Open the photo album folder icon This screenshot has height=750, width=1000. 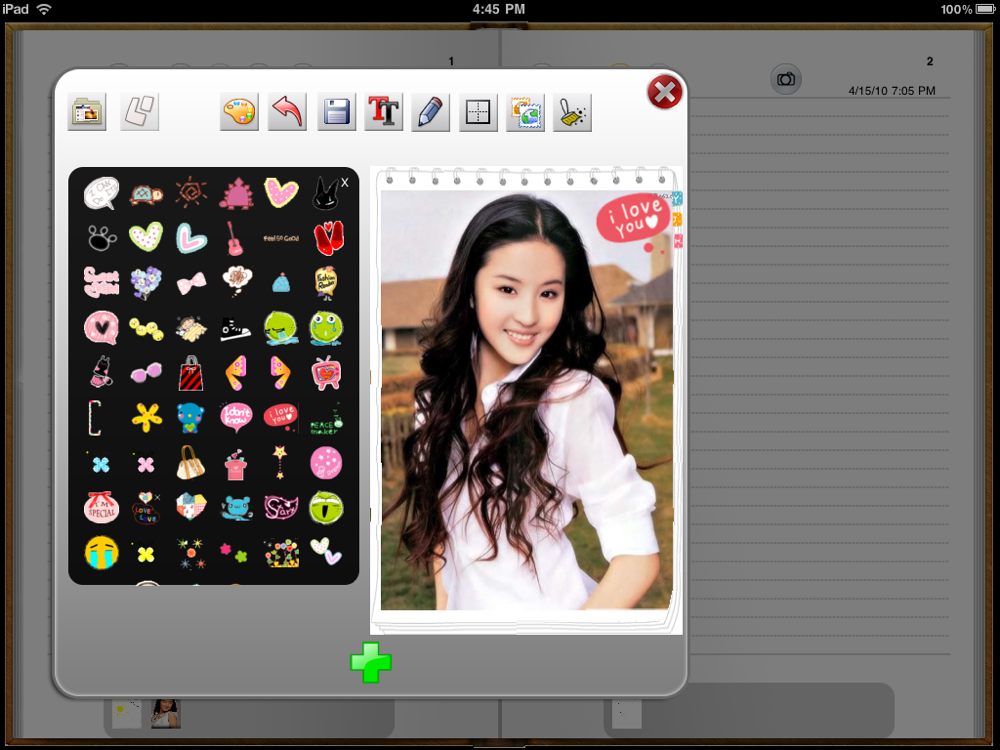point(87,112)
